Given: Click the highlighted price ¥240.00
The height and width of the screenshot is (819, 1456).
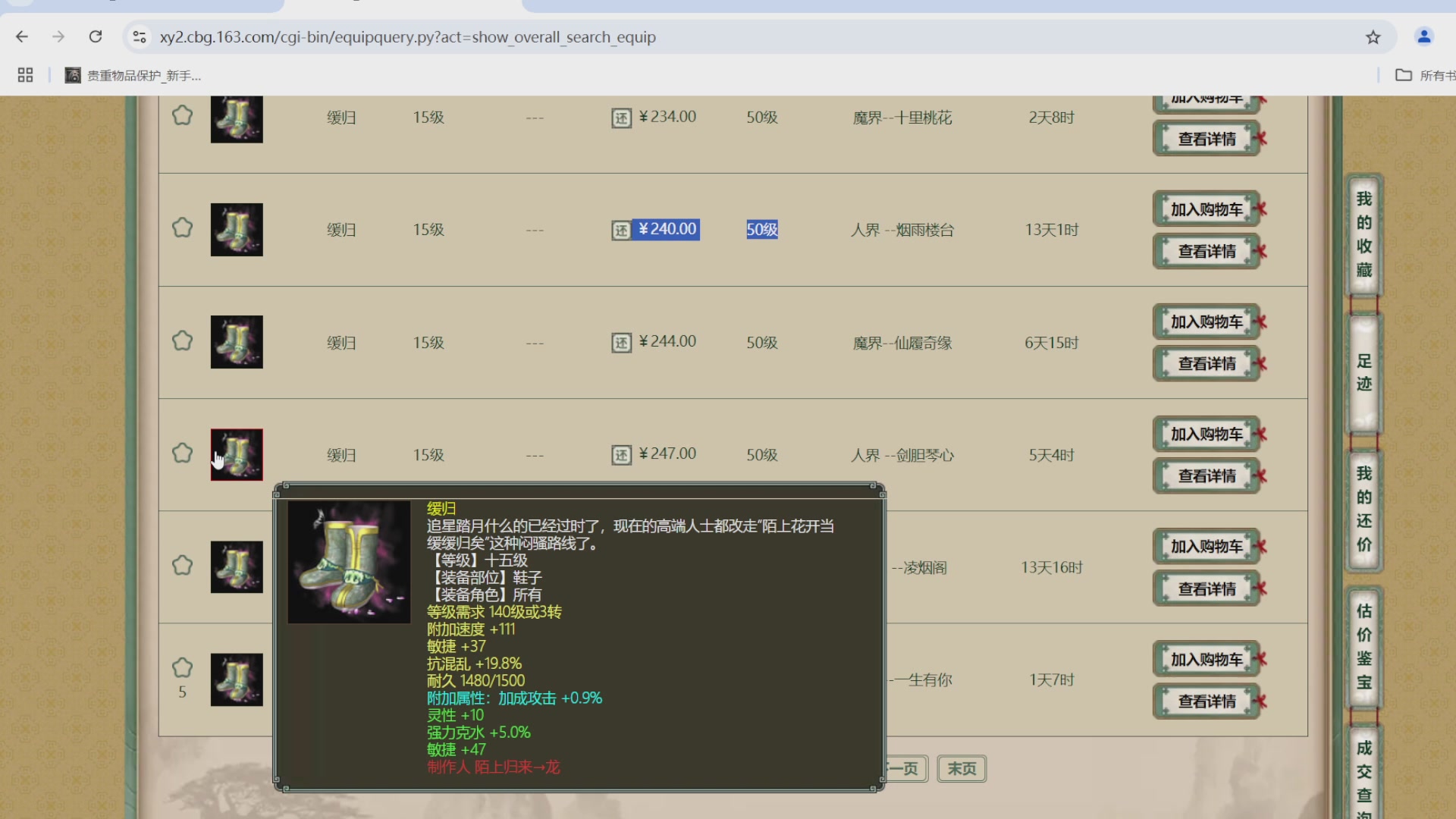Looking at the screenshot, I should click(x=667, y=229).
